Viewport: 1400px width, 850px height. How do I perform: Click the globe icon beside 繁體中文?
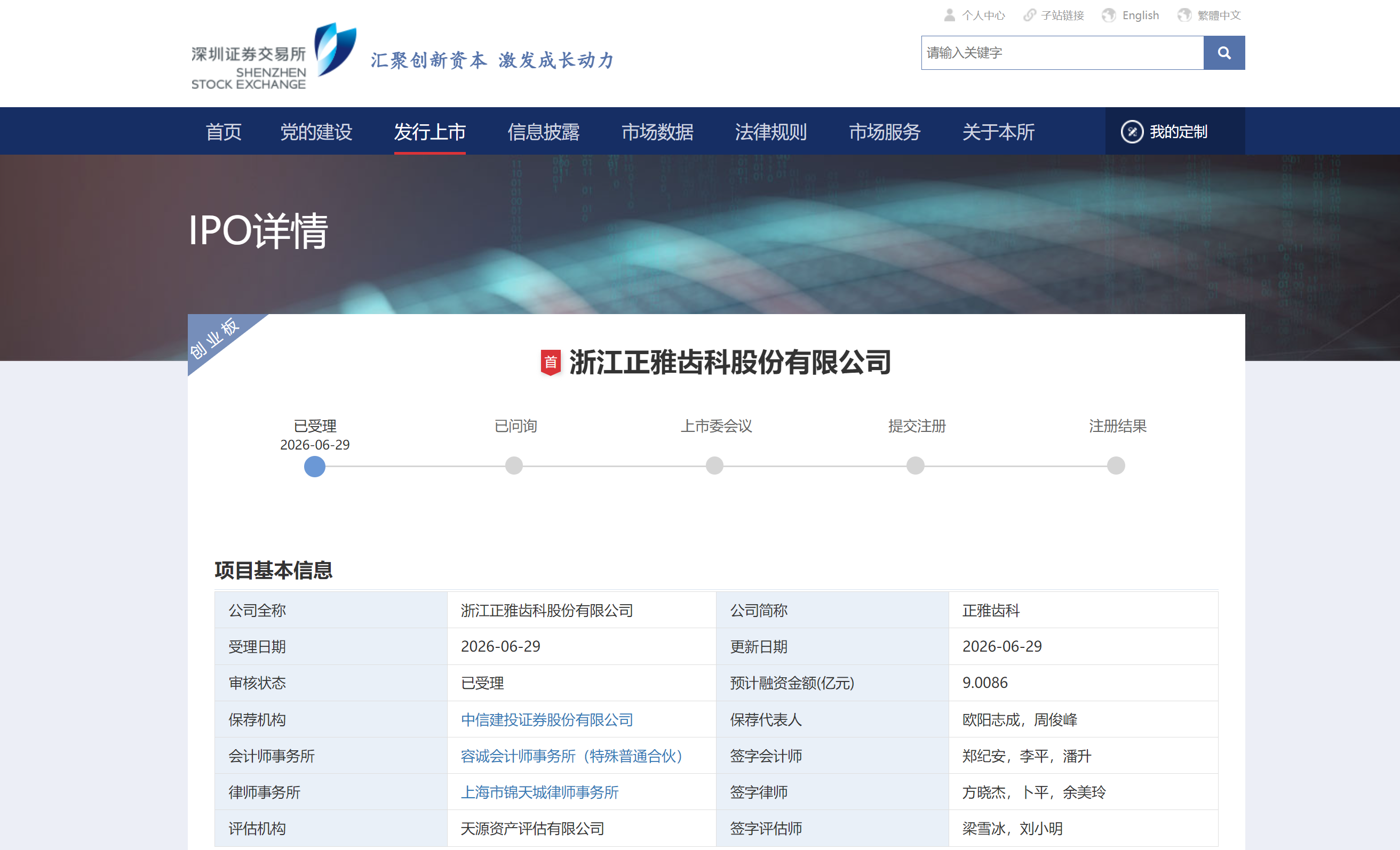[x=1184, y=15]
